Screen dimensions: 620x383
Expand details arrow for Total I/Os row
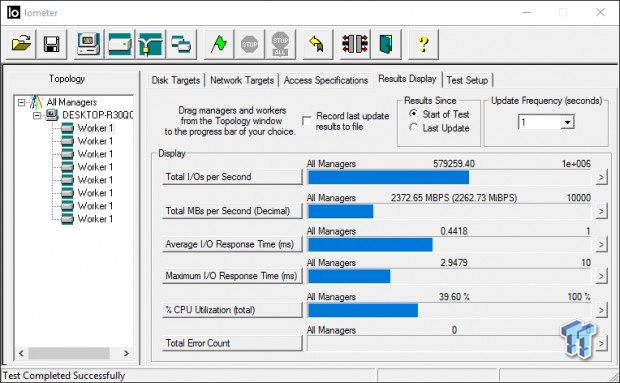601,177
